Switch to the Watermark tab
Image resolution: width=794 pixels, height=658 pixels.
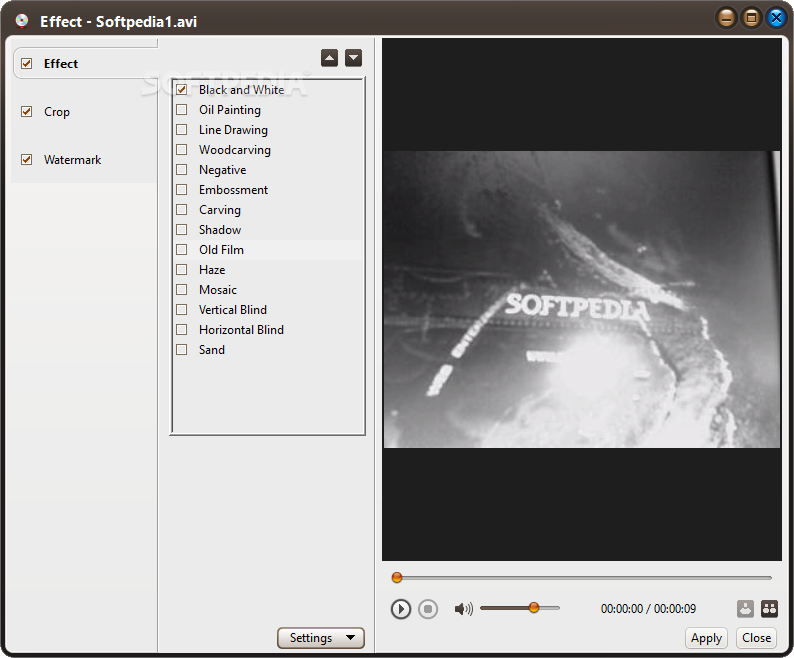click(x=72, y=160)
